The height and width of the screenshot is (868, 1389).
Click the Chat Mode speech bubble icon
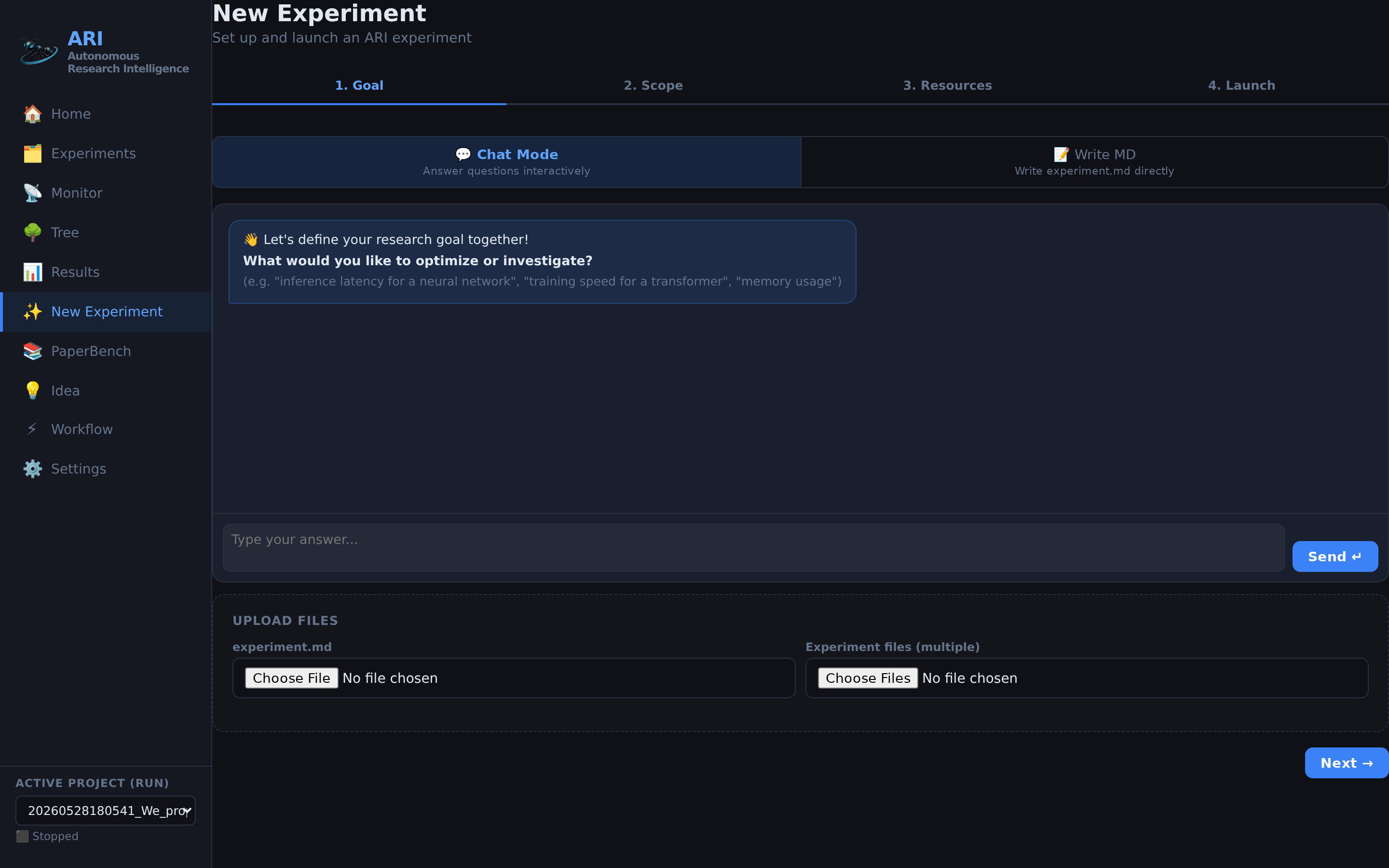[x=463, y=155]
